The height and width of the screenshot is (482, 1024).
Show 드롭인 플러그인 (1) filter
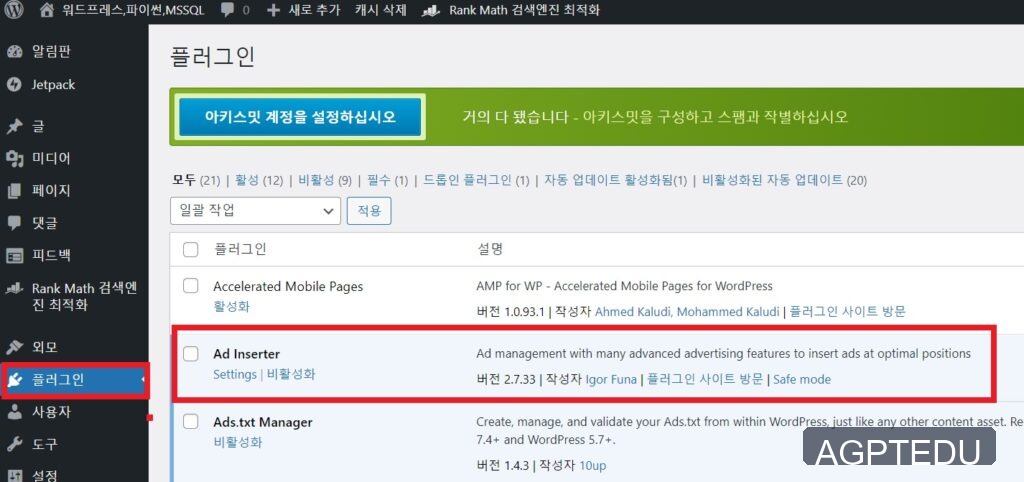click(x=476, y=180)
